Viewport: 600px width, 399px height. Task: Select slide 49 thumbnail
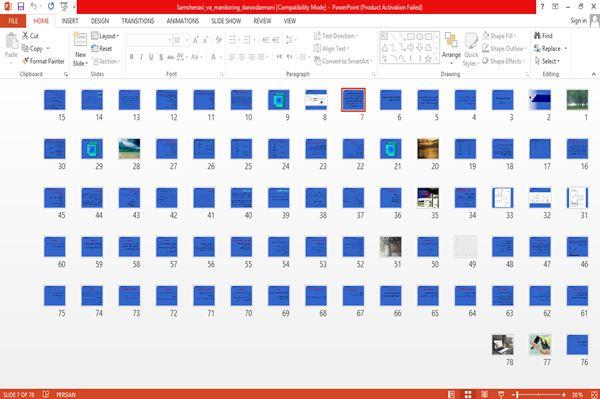click(x=465, y=247)
